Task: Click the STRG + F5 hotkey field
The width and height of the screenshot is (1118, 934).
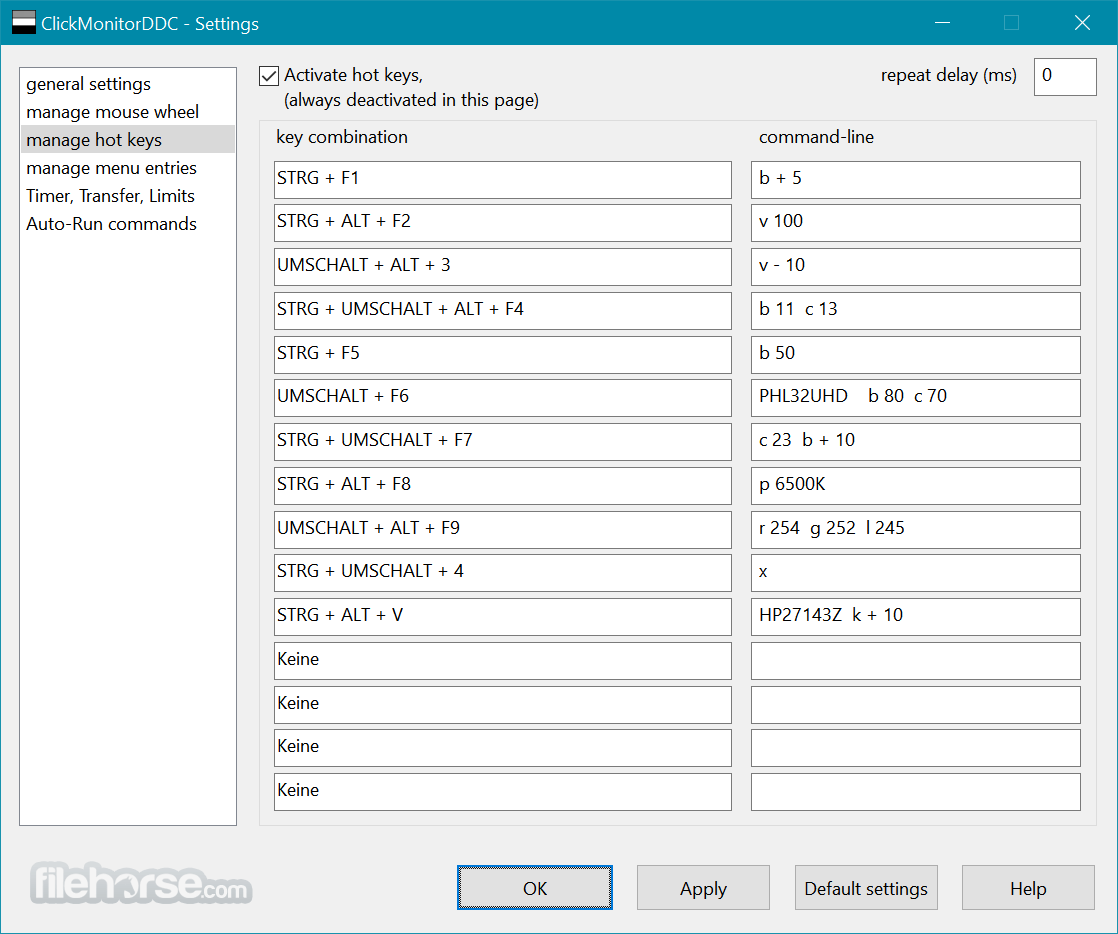Action: coord(503,354)
